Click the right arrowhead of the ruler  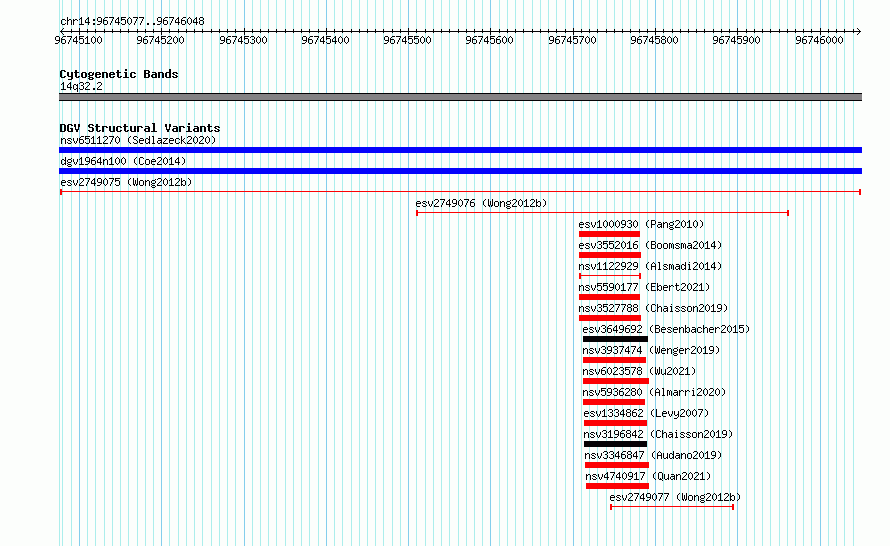pyautogui.click(x=858, y=31)
